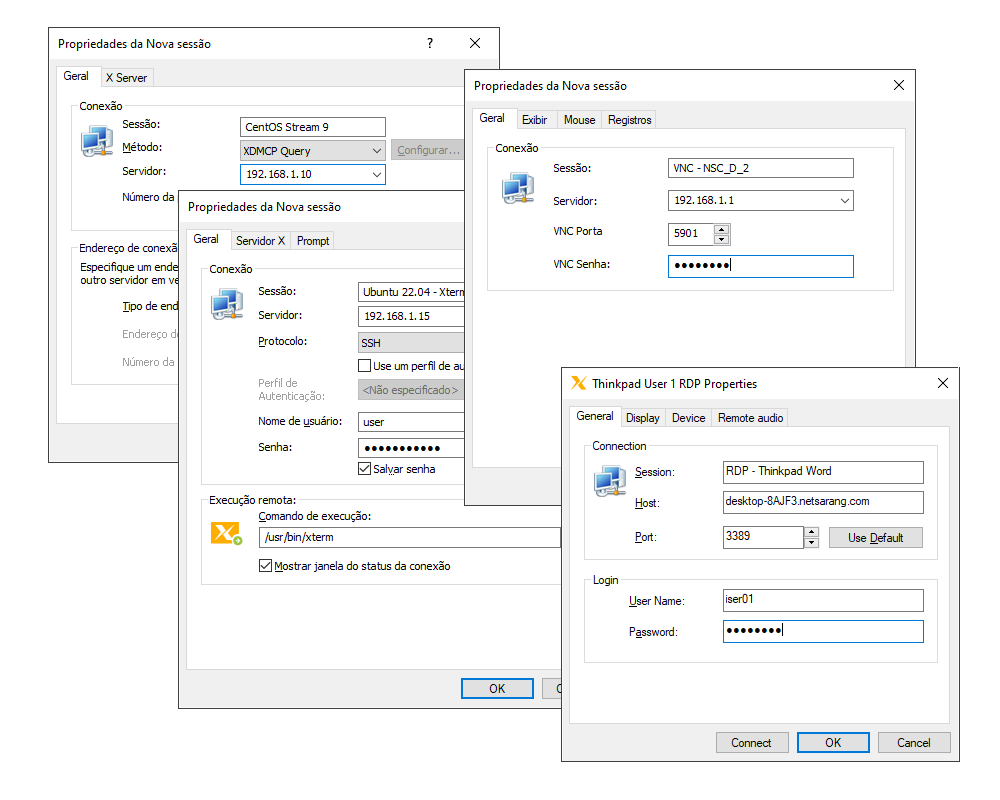Switch to Mouse tab in VNC dialog

click(x=579, y=120)
